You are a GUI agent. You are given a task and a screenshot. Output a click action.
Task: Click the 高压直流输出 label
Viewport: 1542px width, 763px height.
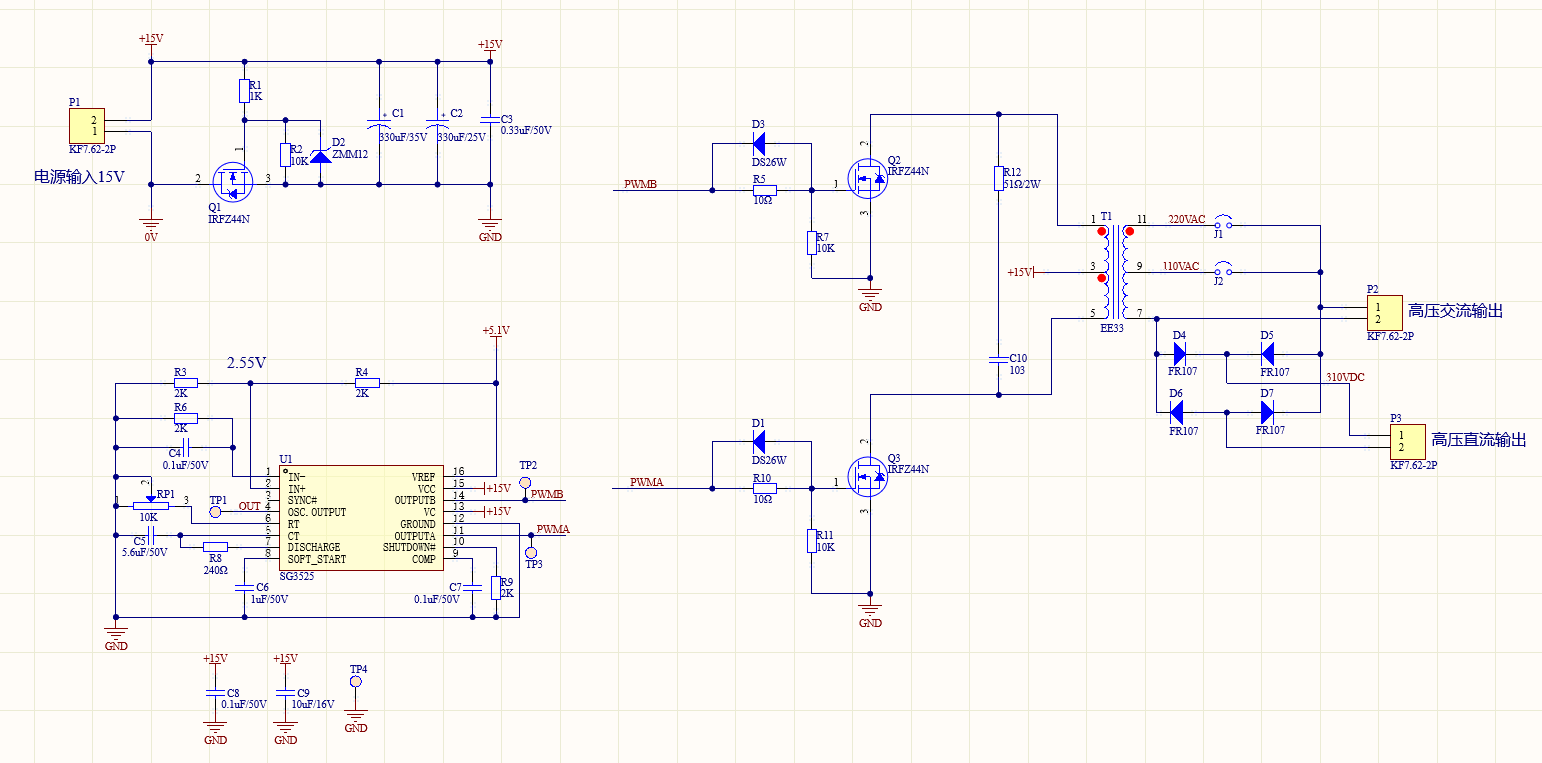[1479, 440]
